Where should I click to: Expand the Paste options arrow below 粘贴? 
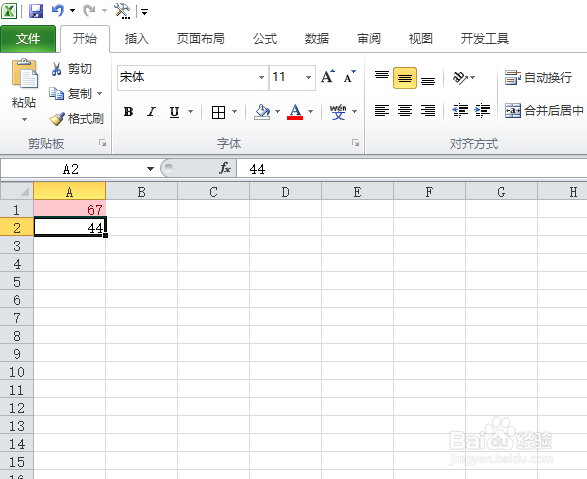pos(24,120)
